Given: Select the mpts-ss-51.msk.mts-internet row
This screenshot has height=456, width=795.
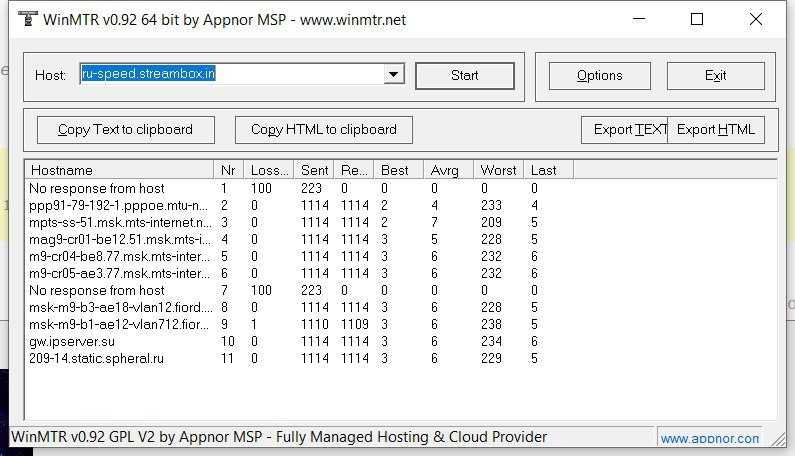Looking at the screenshot, I should [299, 223].
